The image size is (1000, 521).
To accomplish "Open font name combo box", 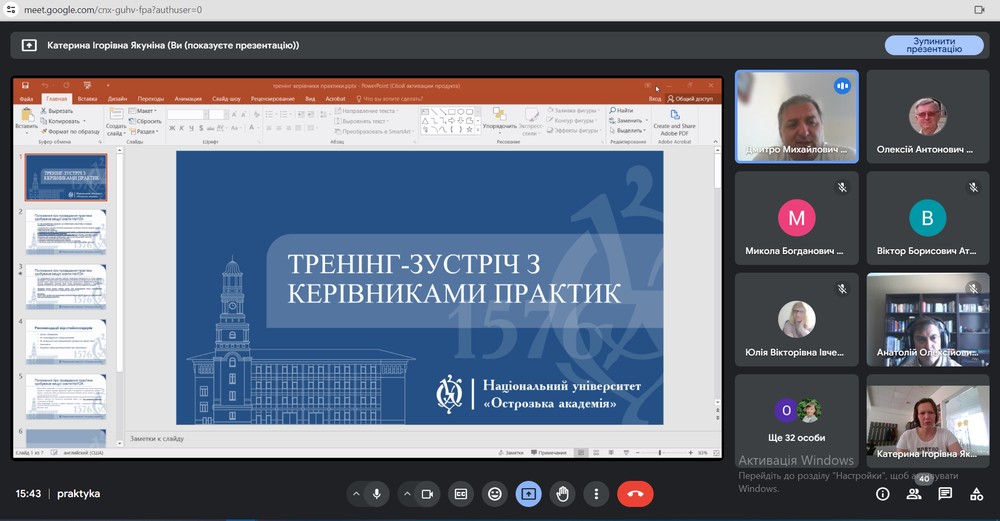I will pos(188,115).
